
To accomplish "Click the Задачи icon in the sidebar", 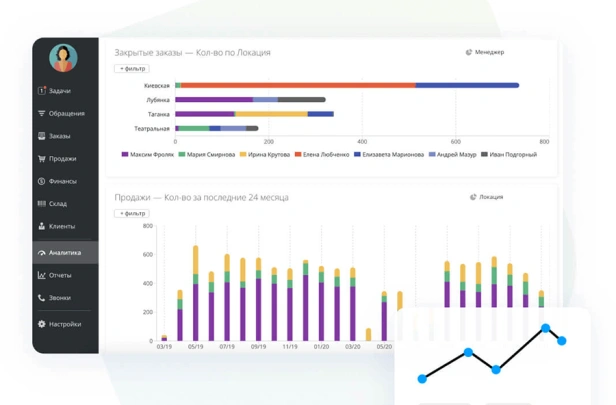I will click(x=41, y=91).
